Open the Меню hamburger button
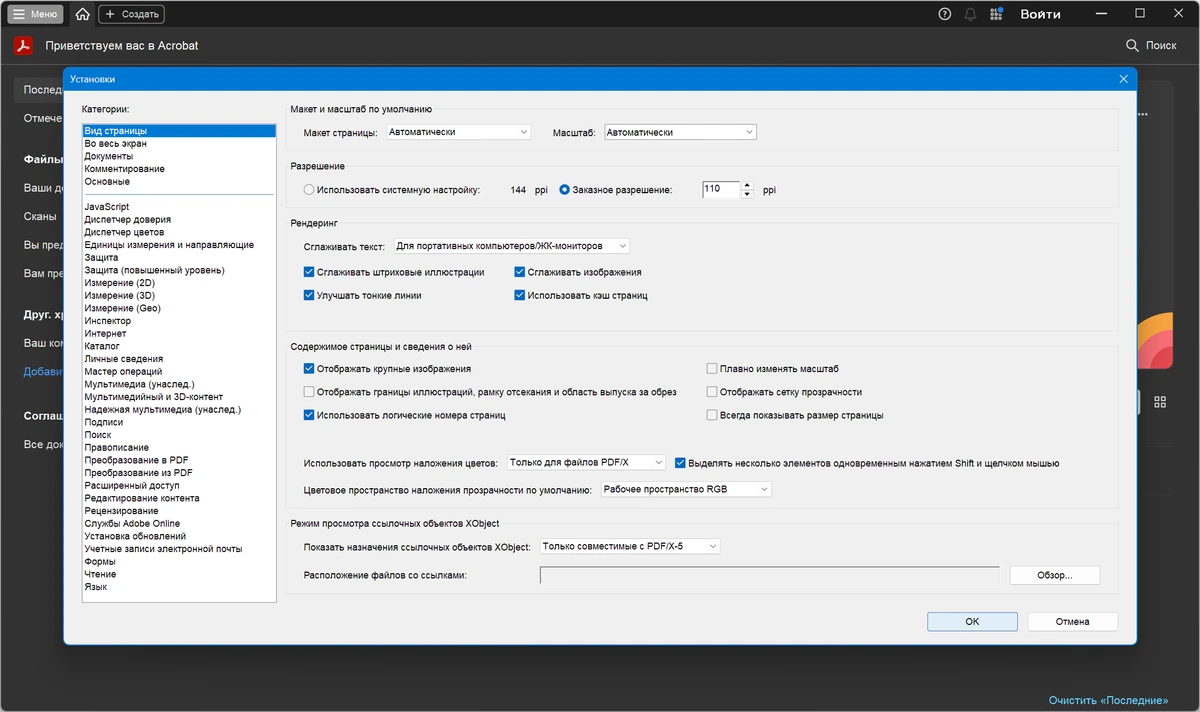 (36, 14)
